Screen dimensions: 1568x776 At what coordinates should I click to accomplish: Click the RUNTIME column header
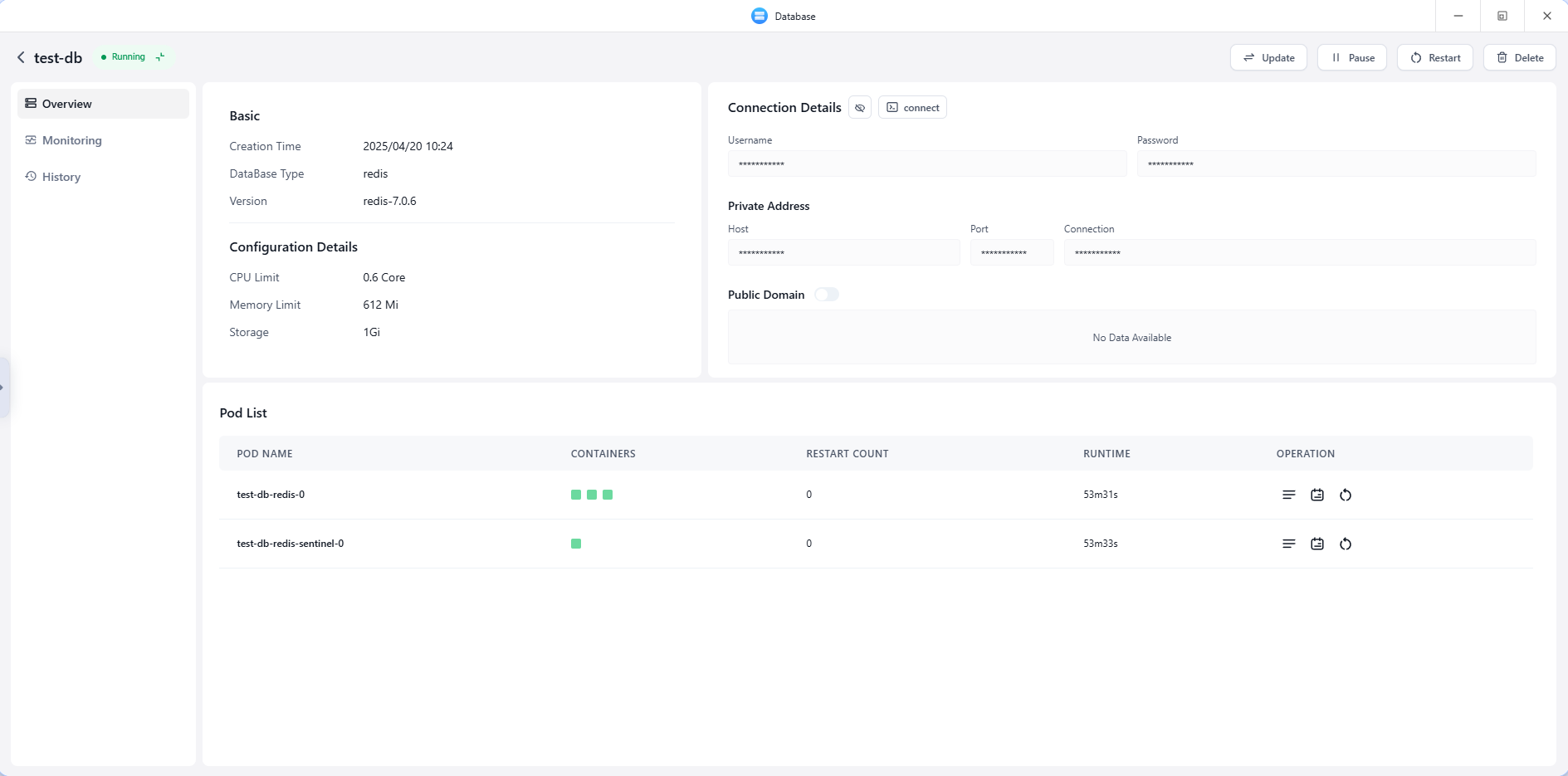[1106, 454]
